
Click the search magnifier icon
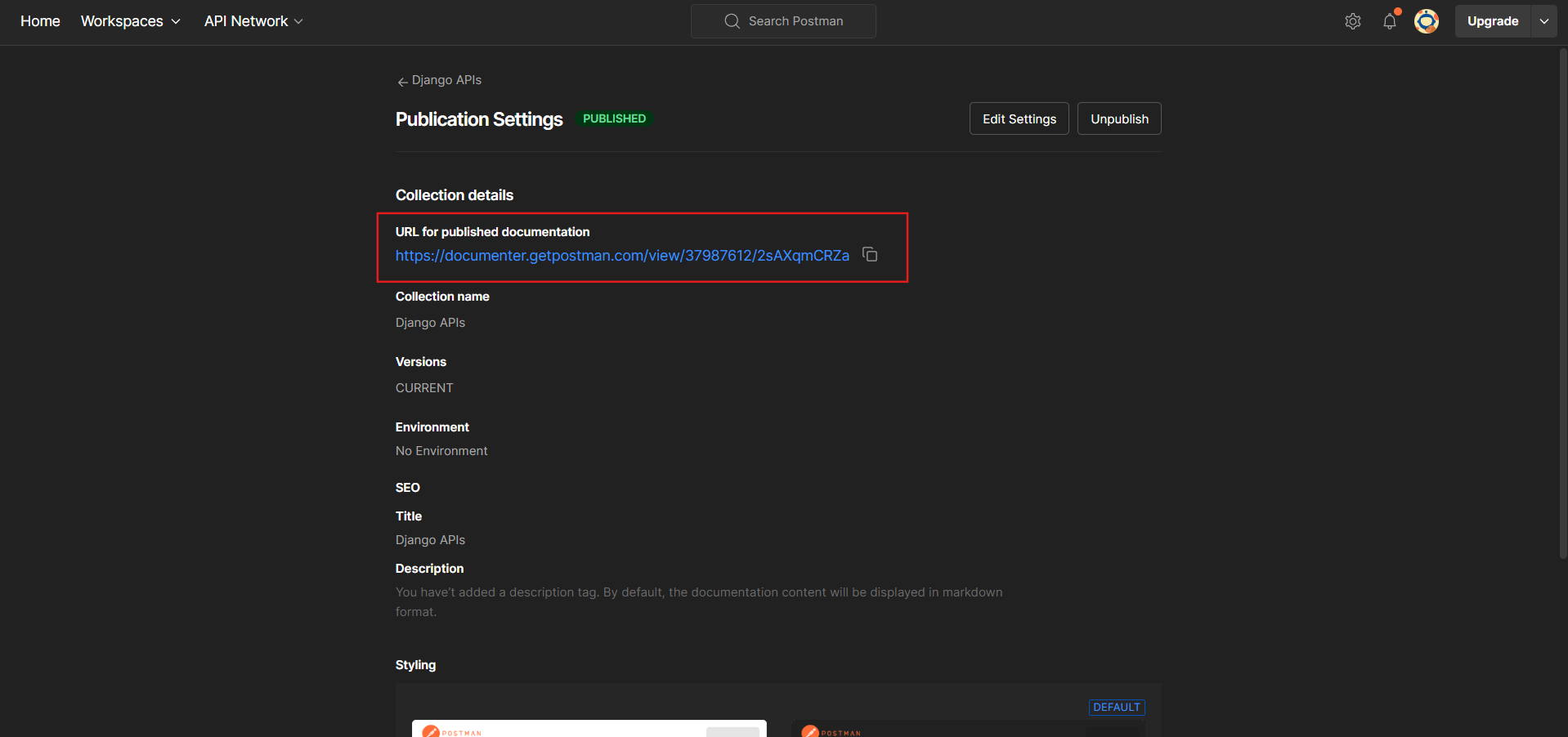point(732,21)
